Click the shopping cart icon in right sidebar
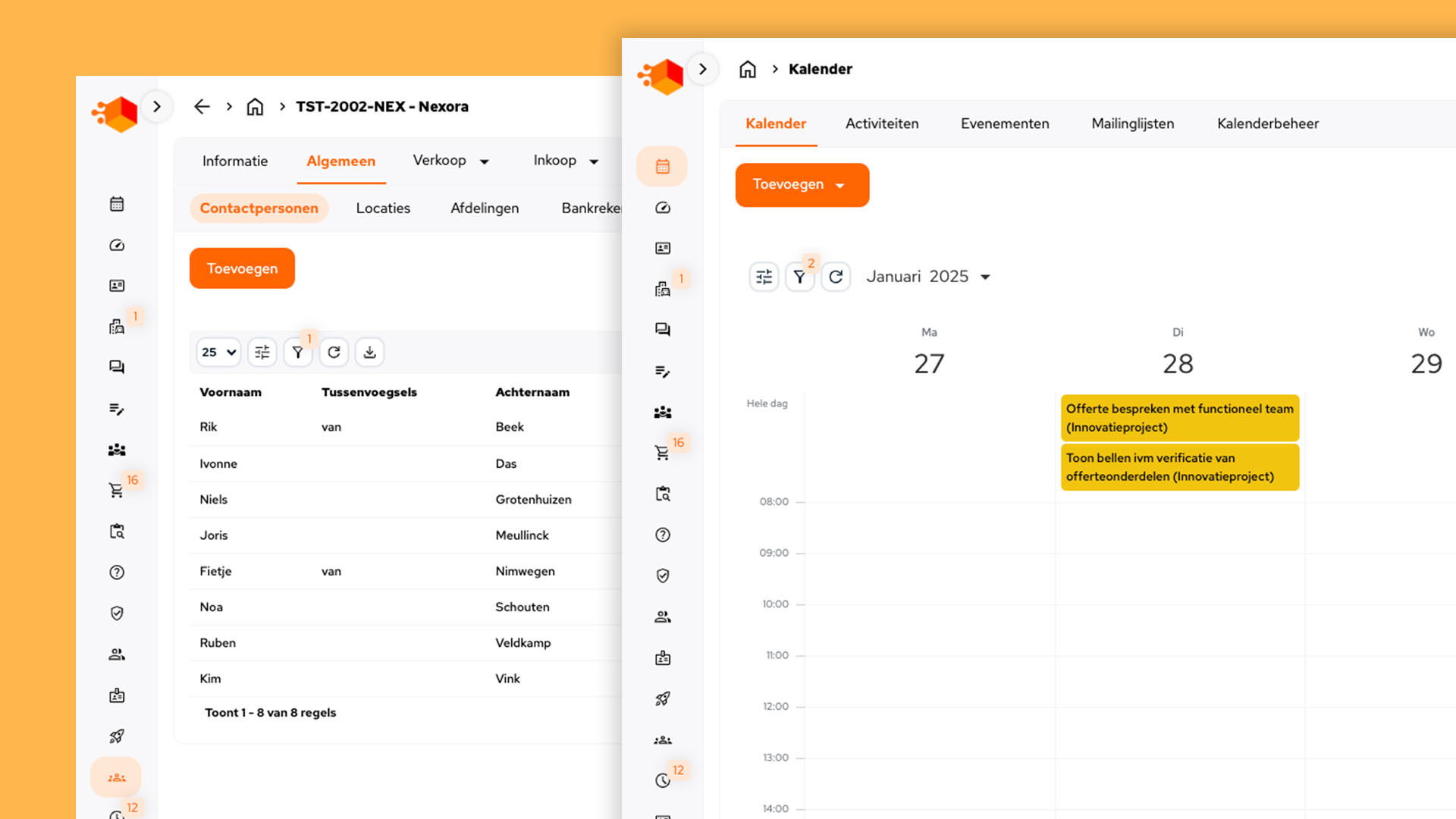The height and width of the screenshot is (819, 1456). [x=662, y=453]
